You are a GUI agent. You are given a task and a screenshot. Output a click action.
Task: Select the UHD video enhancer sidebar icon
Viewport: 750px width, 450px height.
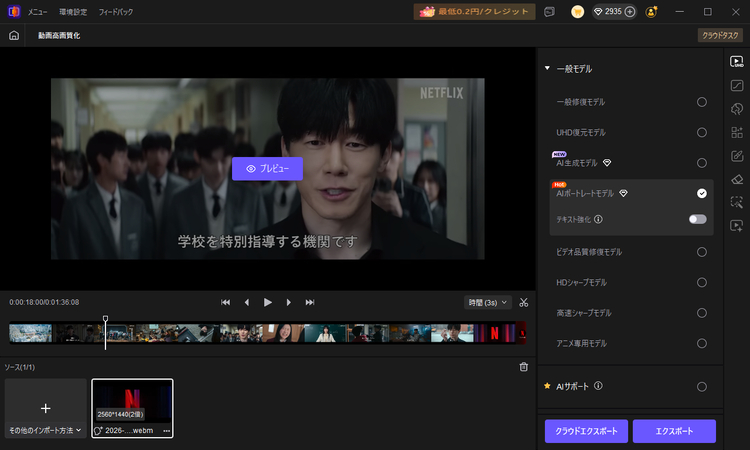(737, 62)
